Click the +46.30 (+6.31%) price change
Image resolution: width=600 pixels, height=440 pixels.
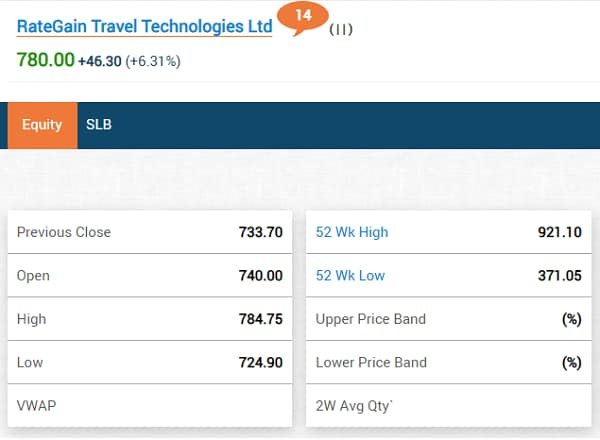pos(129,61)
